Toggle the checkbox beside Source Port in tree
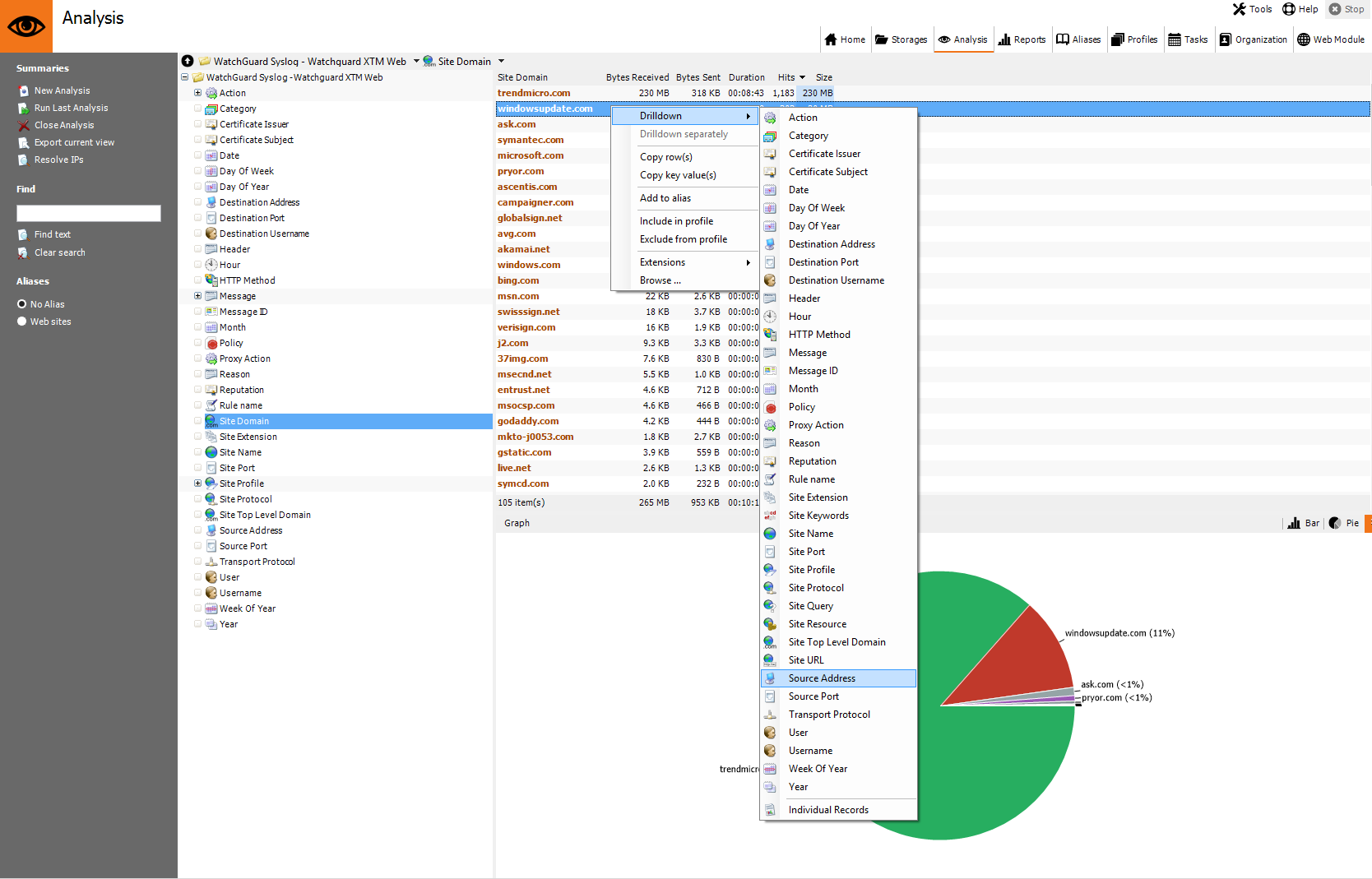 [x=197, y=546]
